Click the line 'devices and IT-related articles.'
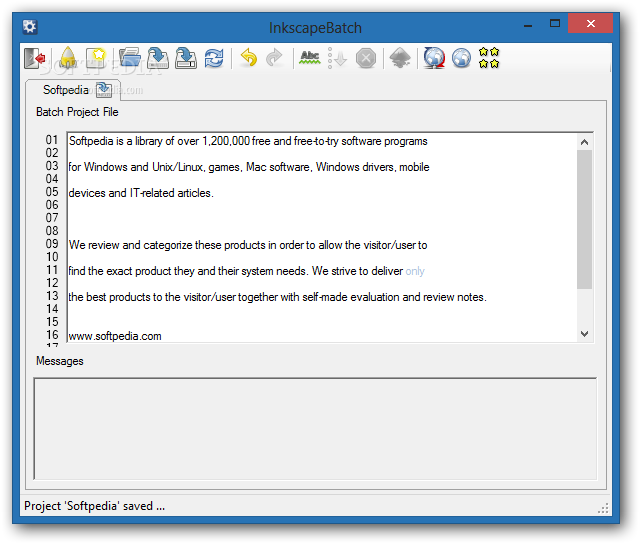The height and width of the screenshot is (544, 640). [x=141, y=193]
